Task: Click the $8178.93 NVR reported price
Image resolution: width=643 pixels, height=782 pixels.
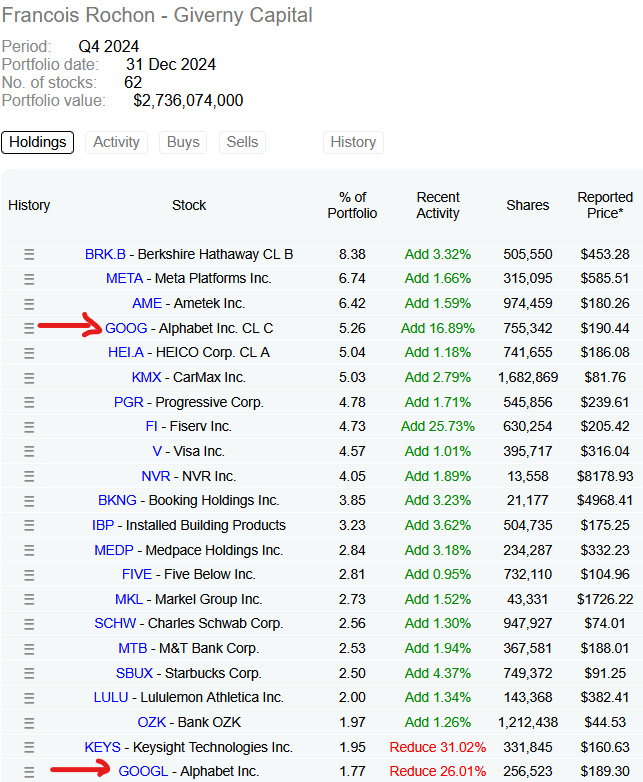Action: [605, 476]
